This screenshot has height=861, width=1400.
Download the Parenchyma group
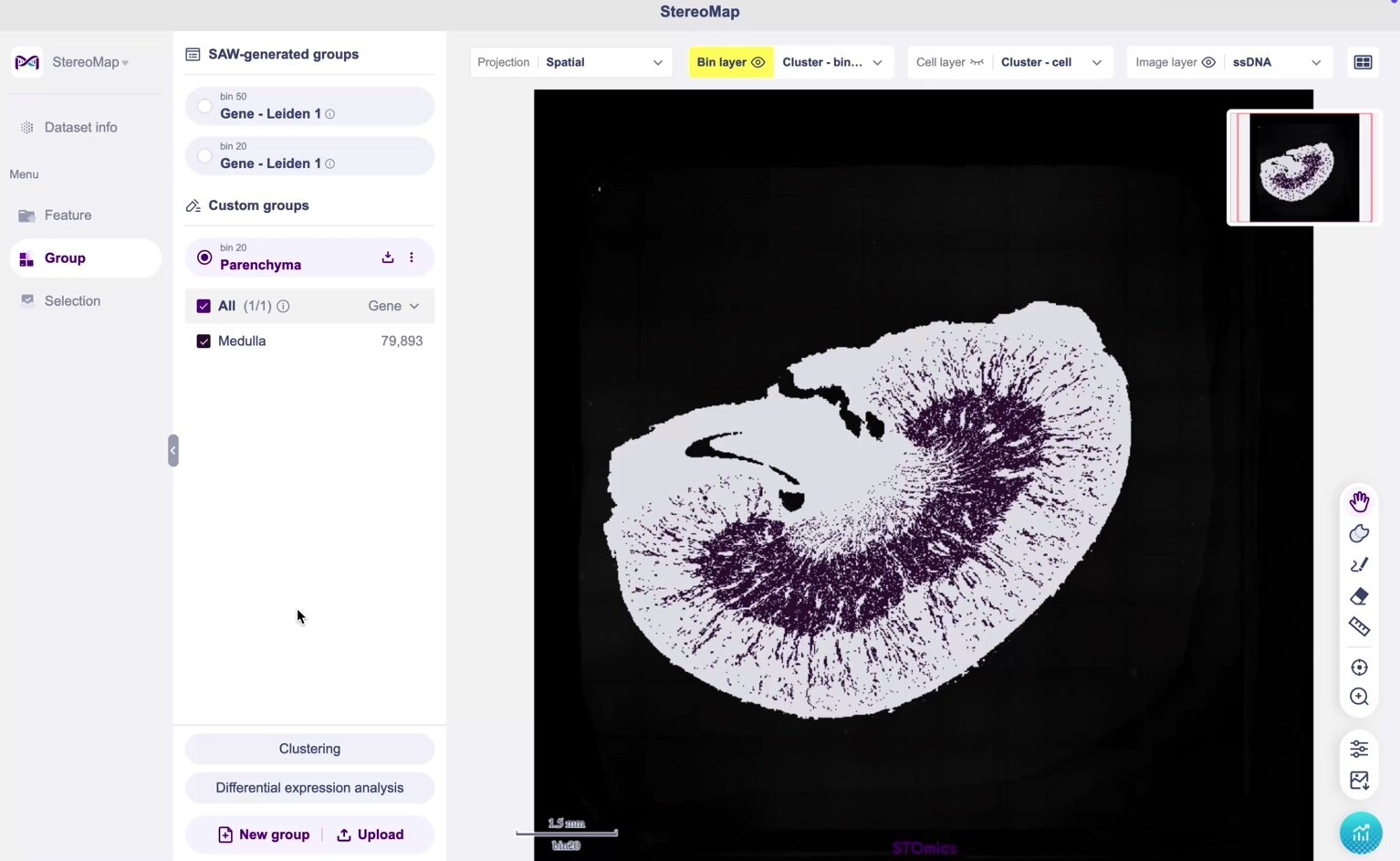click(x=388, y=257)
